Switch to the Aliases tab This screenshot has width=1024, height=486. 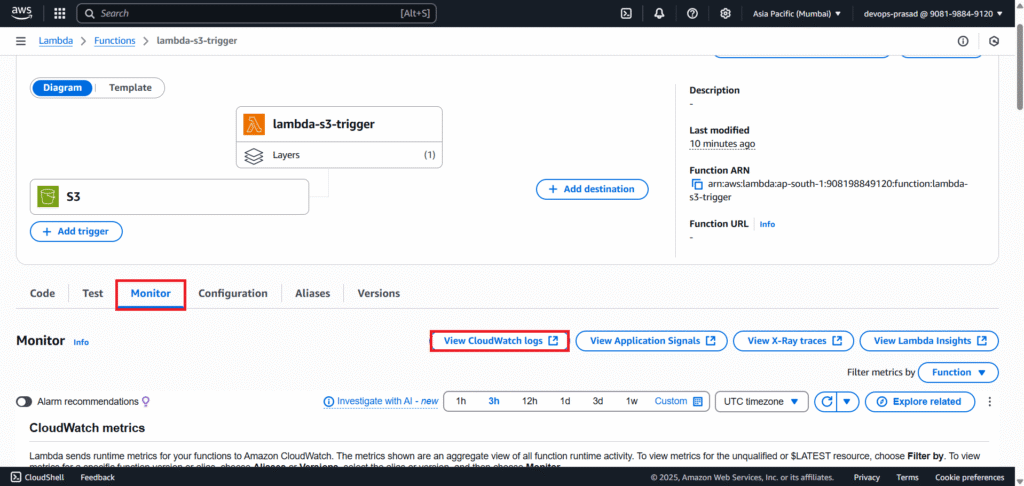pyautogui.click(x=313, y=293)
